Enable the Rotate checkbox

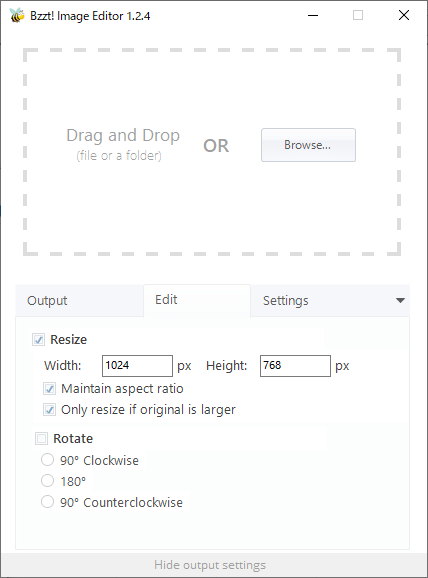41,439
